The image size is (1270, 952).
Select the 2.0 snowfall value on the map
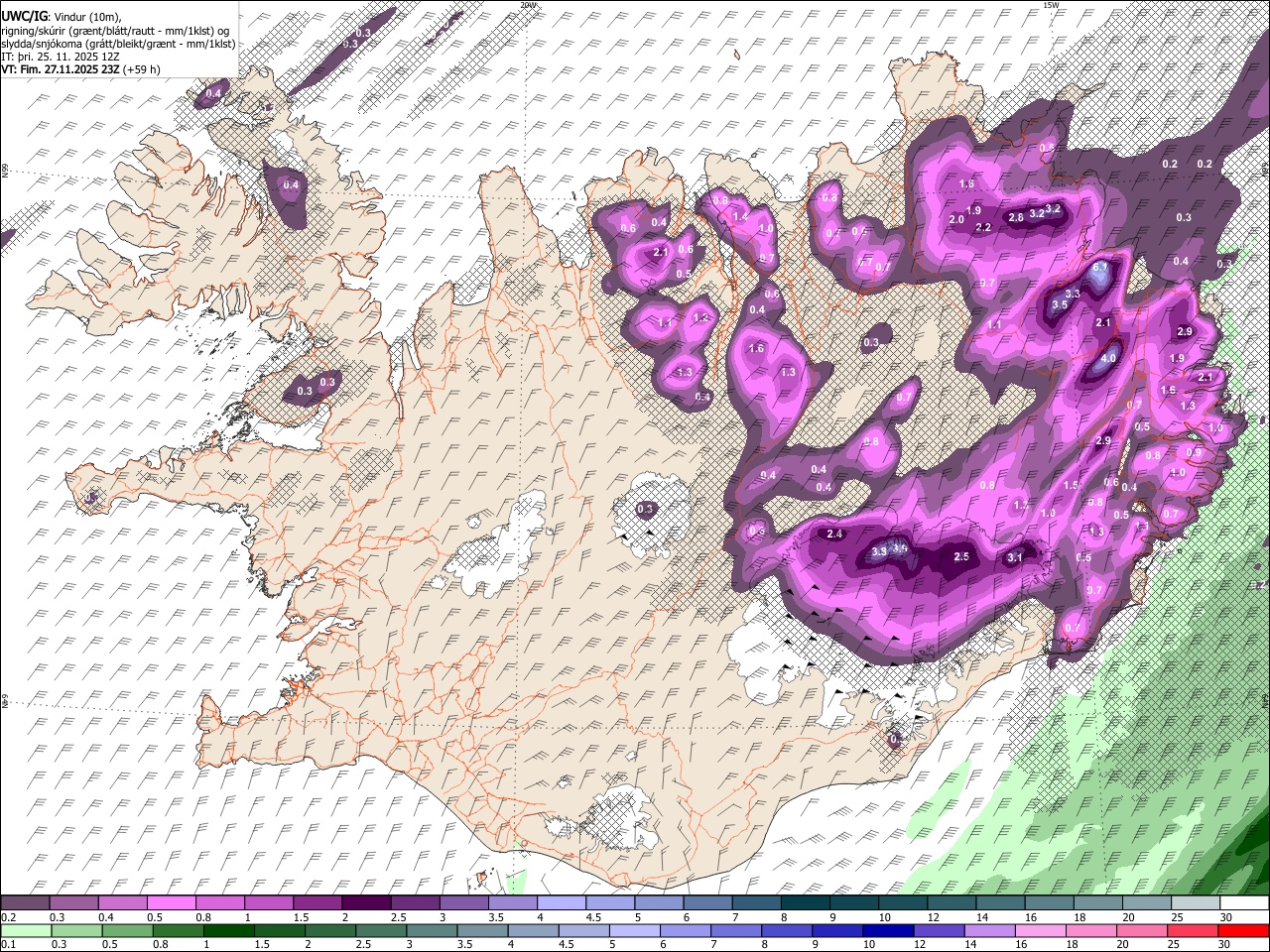(956, 219)
